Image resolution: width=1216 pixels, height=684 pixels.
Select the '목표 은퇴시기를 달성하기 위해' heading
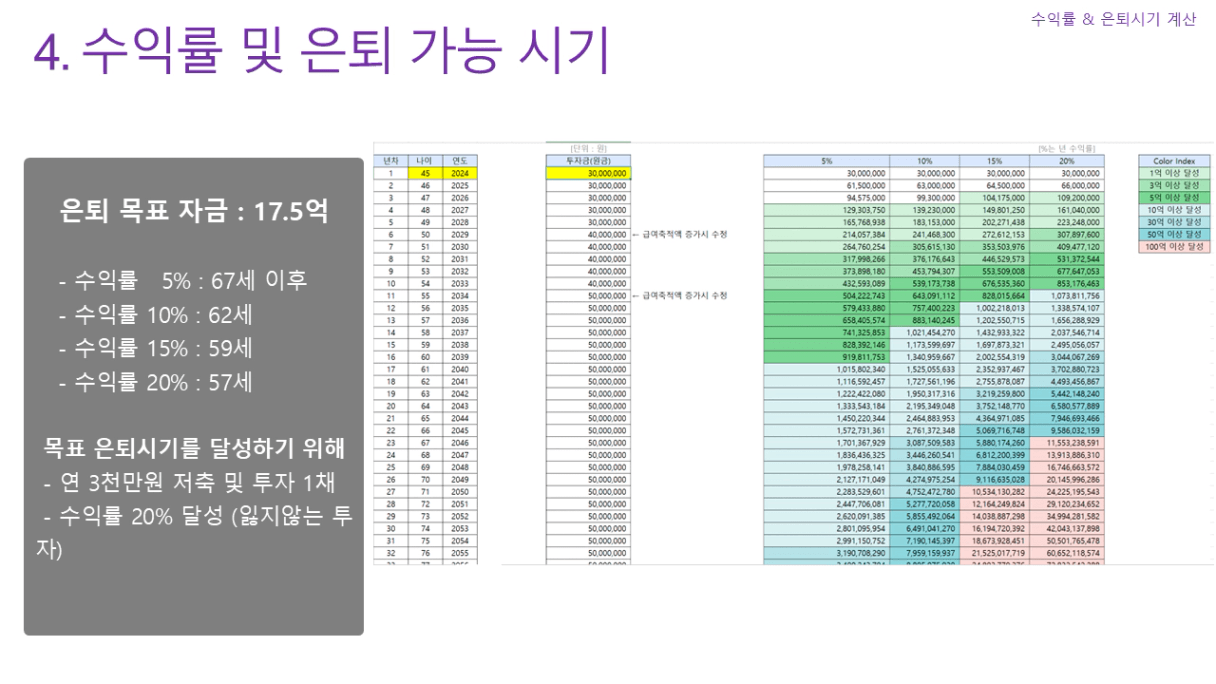click(194, 447)
